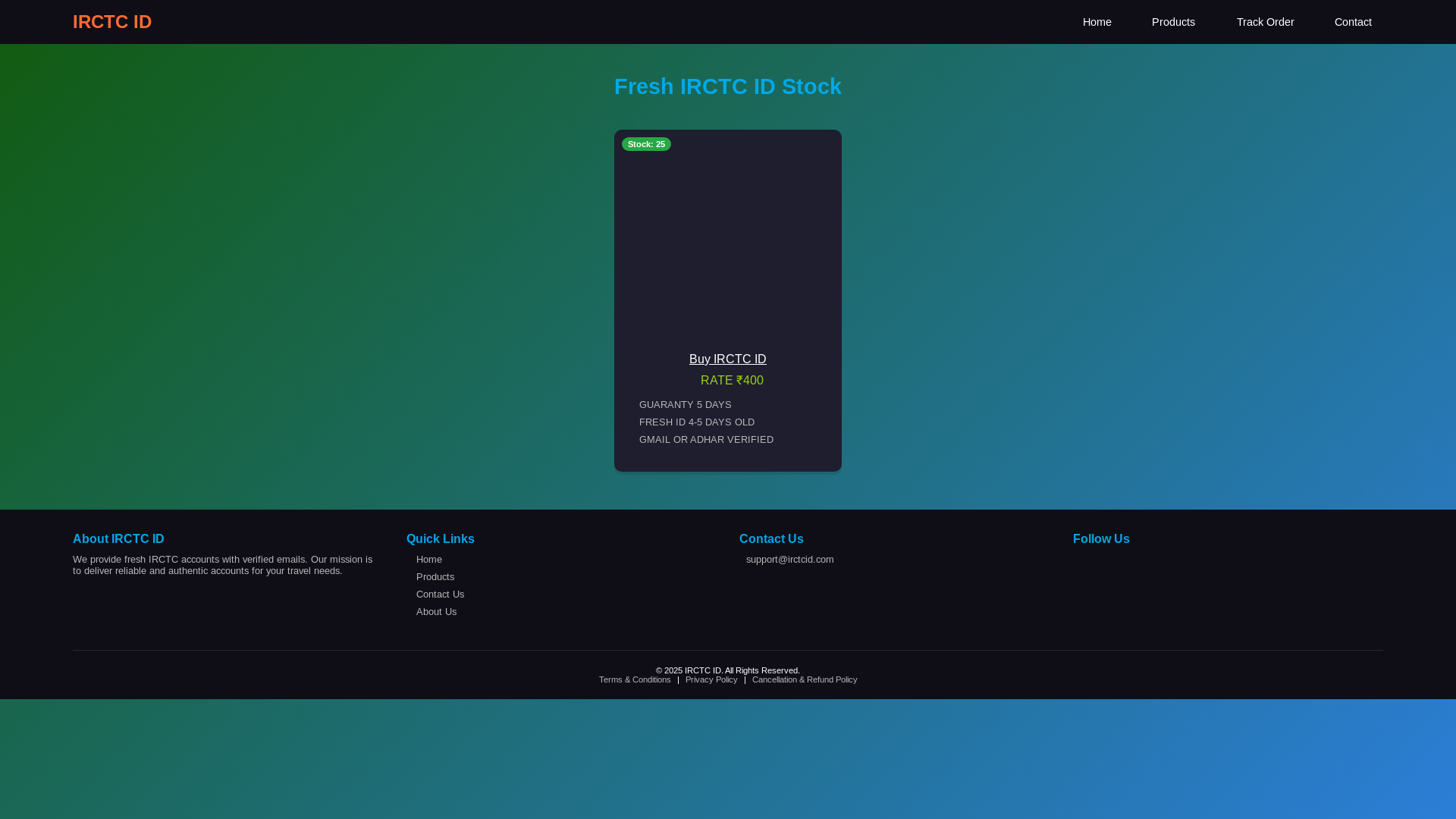Click the IRCTC ID site logo
This screenshot has height=819, width=1456.
[x=112, y=22]
